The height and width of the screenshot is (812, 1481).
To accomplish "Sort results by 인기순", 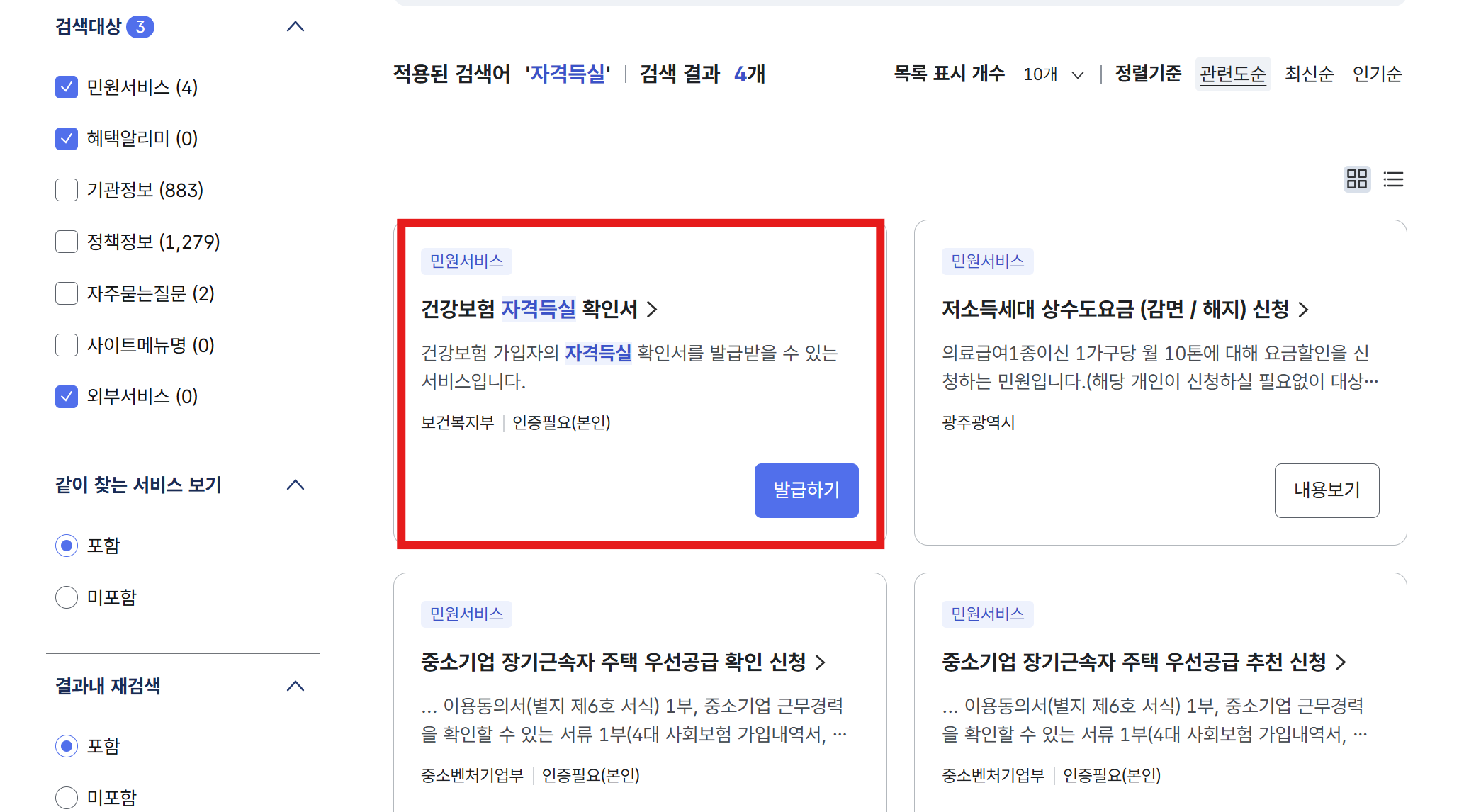I will click(1377, 74).
